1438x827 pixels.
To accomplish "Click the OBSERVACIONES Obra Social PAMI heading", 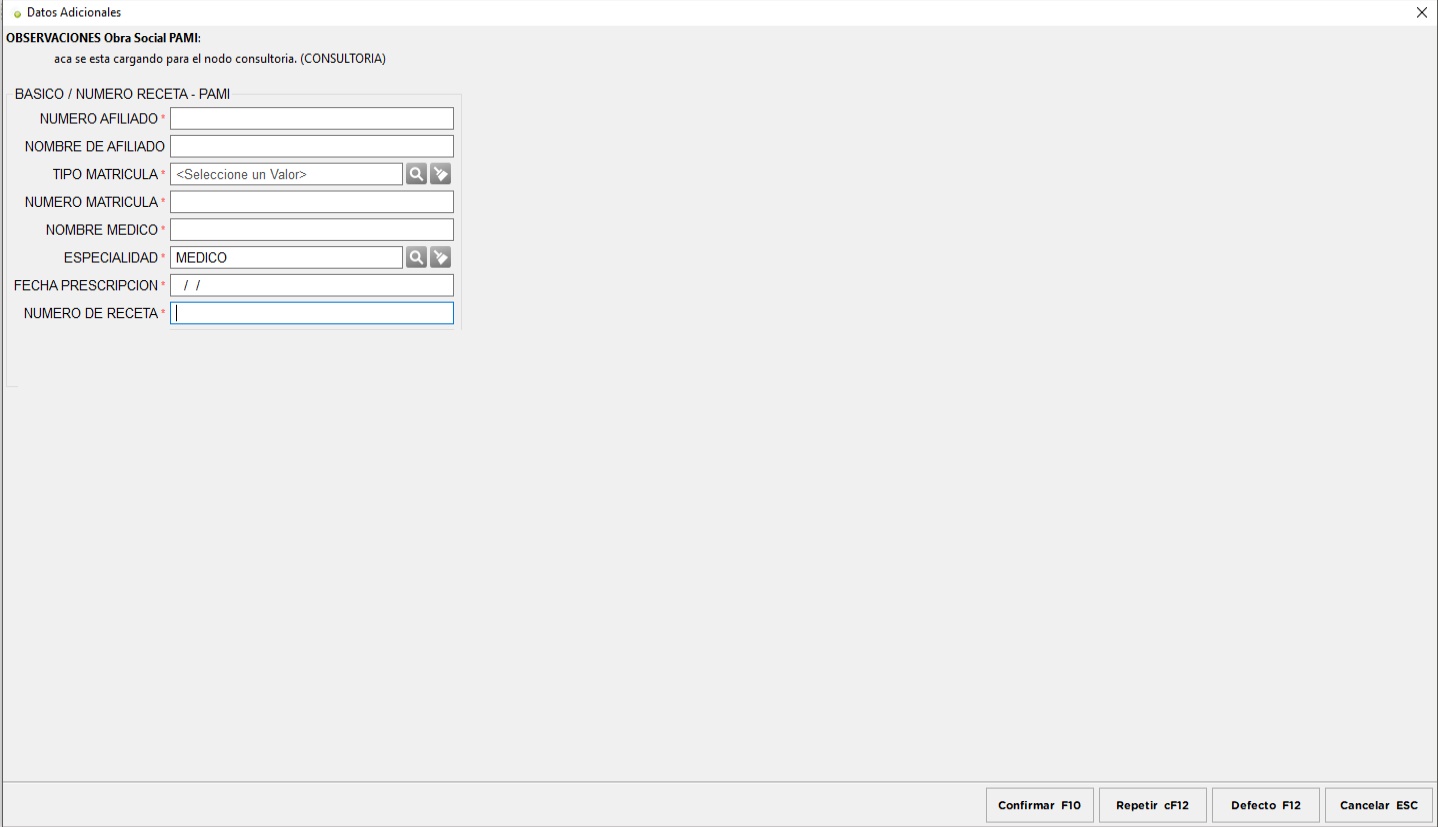I will [x=104, y=39].
